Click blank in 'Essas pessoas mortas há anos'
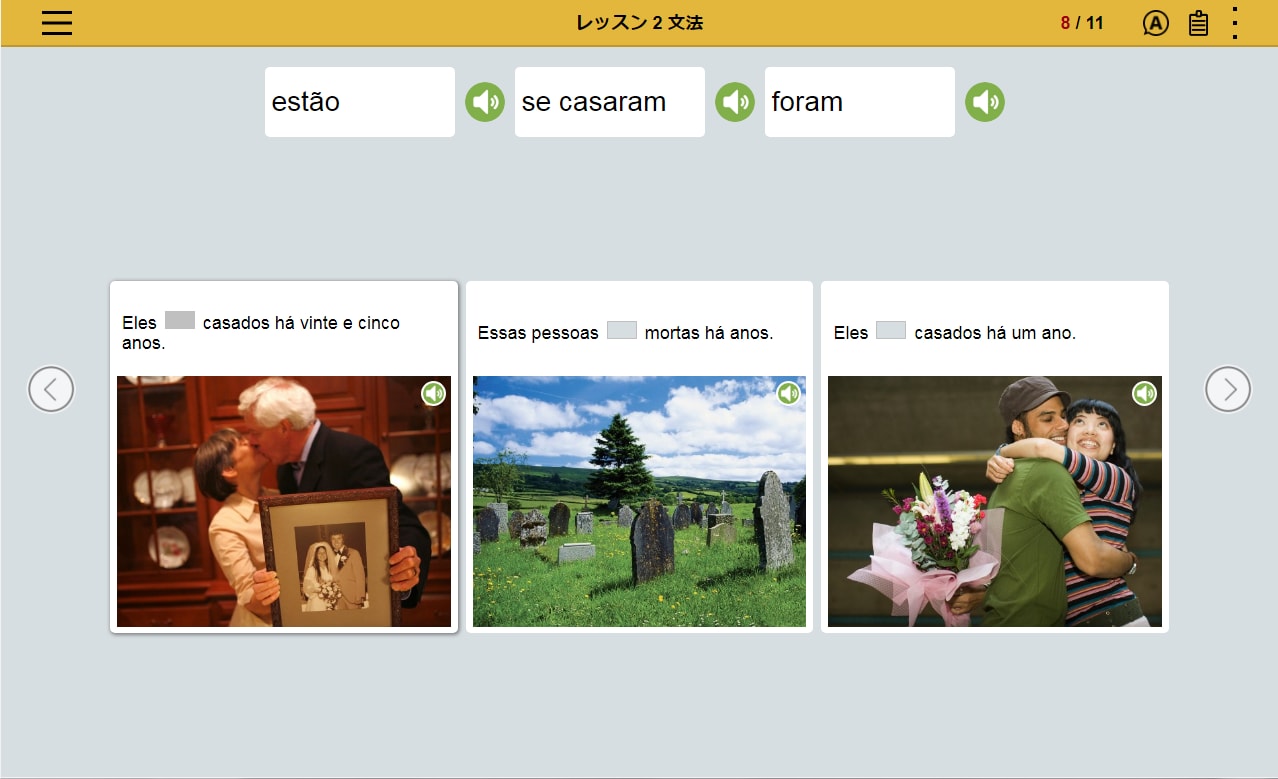1278x779 pixels. [622, 331]
